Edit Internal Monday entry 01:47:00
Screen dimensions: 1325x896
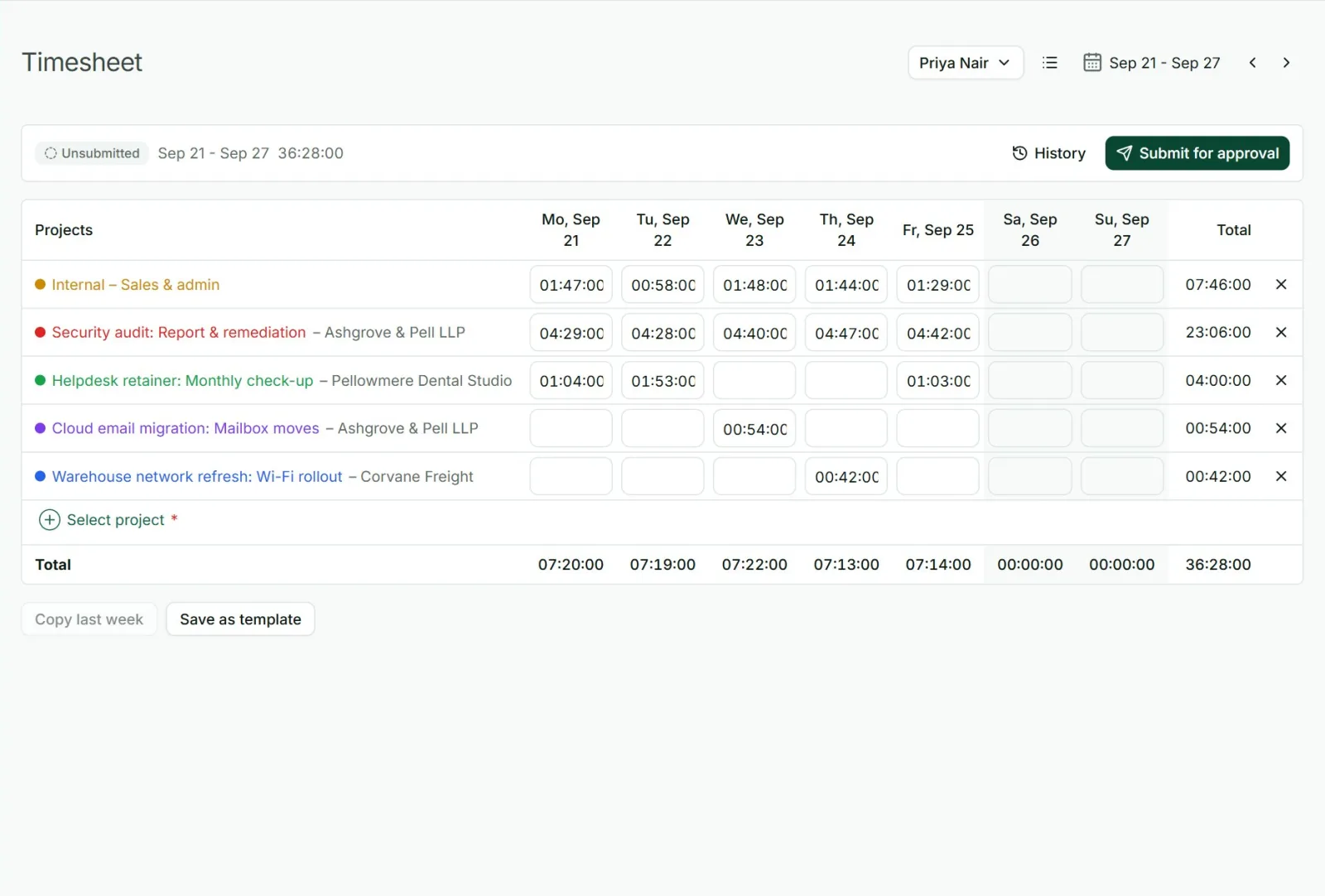point(571,285)
